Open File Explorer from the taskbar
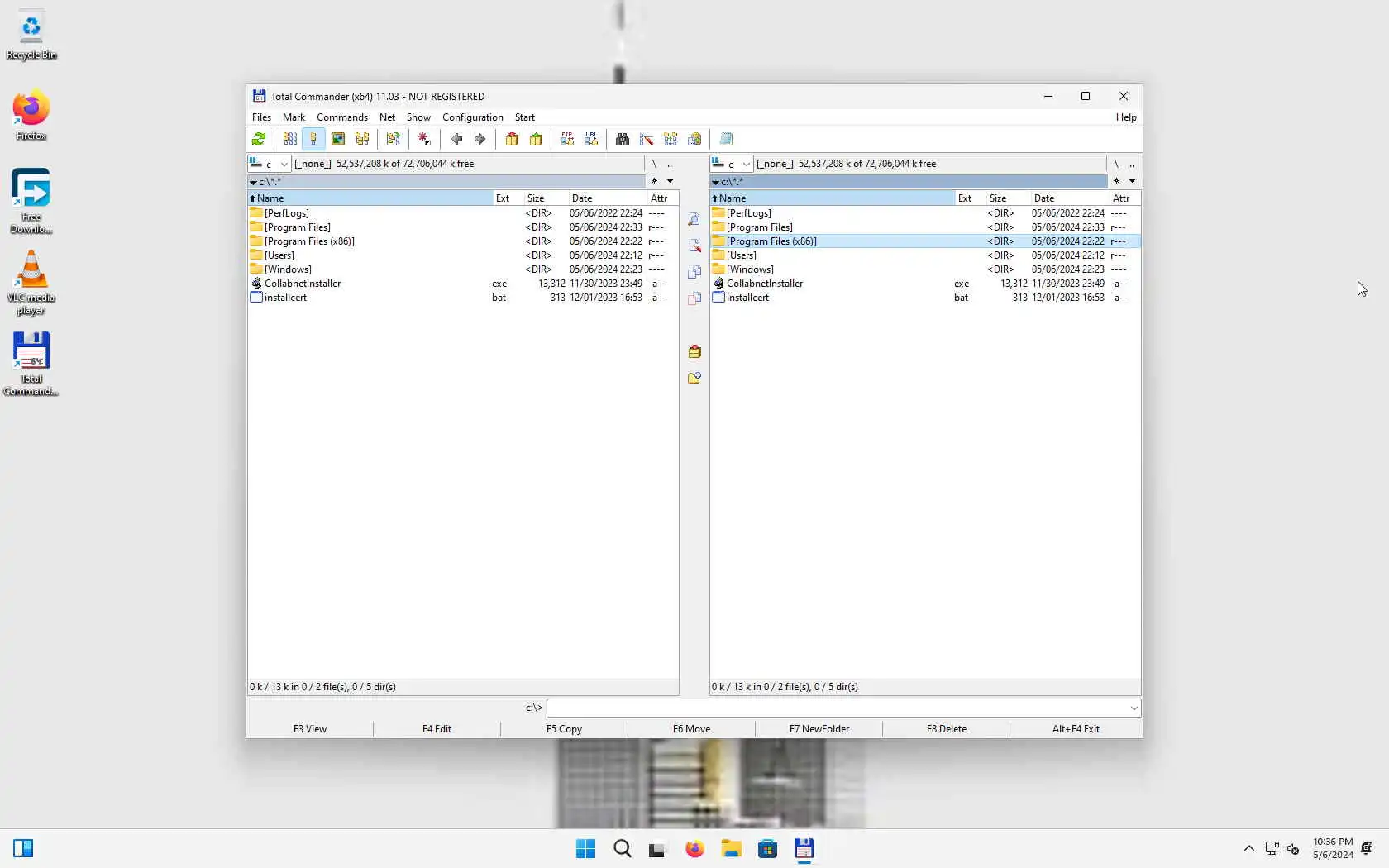Viewport: 1389px width, 868px height. point(731,849)
